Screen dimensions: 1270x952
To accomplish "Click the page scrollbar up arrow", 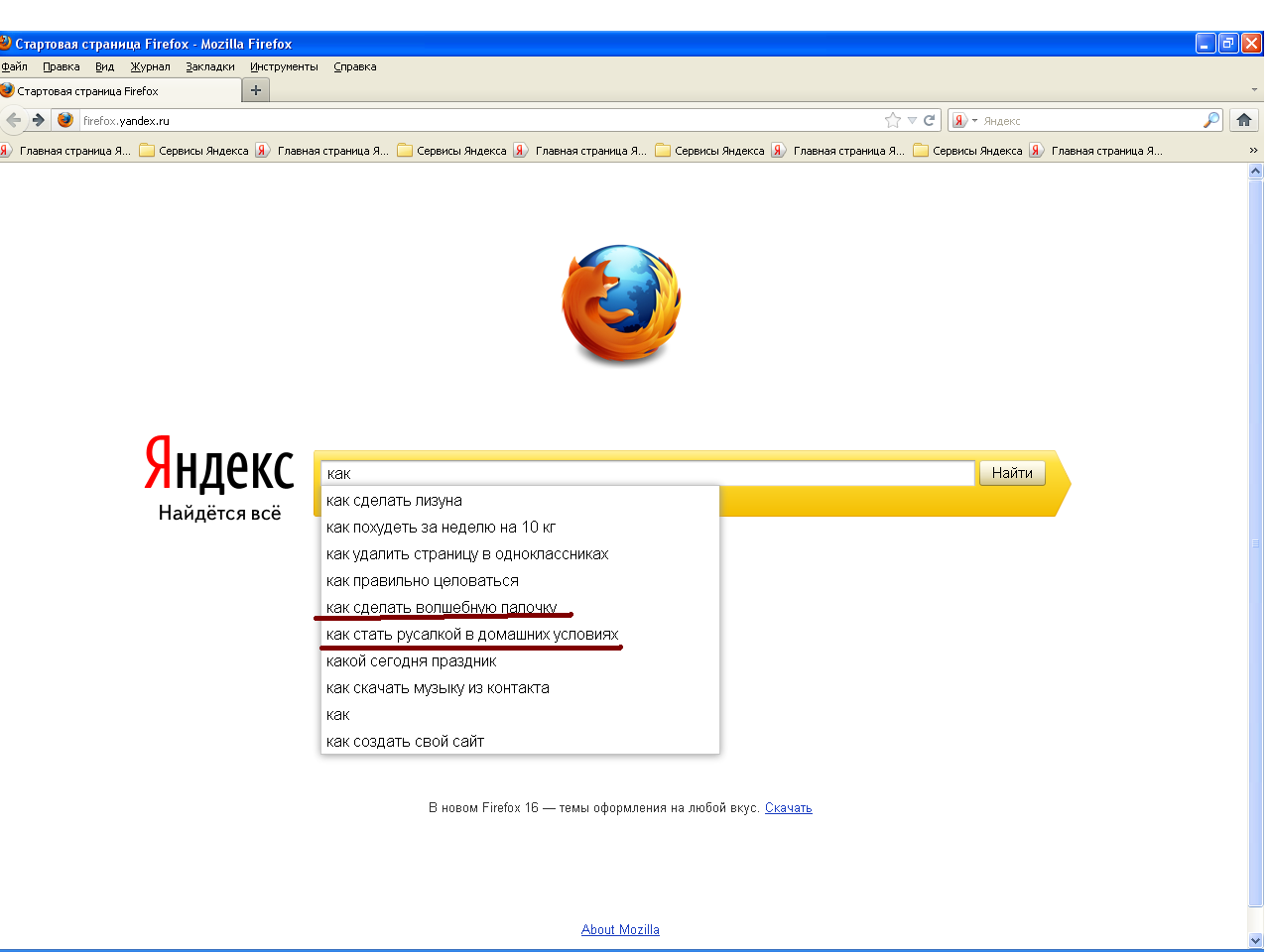I will [x=1256, y=172].
